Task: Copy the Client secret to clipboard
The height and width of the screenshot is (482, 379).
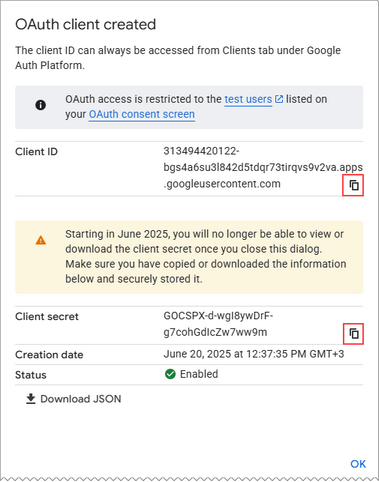Action: pos(353,333)
